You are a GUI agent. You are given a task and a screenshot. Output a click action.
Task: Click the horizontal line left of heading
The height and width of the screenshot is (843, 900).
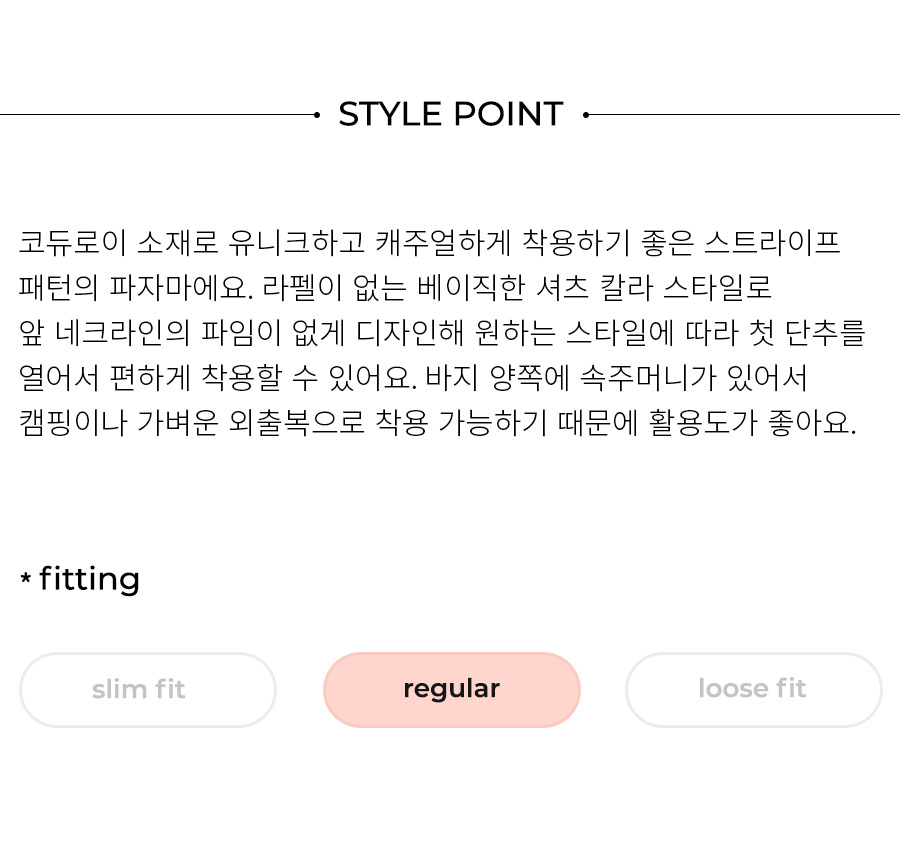157,115
